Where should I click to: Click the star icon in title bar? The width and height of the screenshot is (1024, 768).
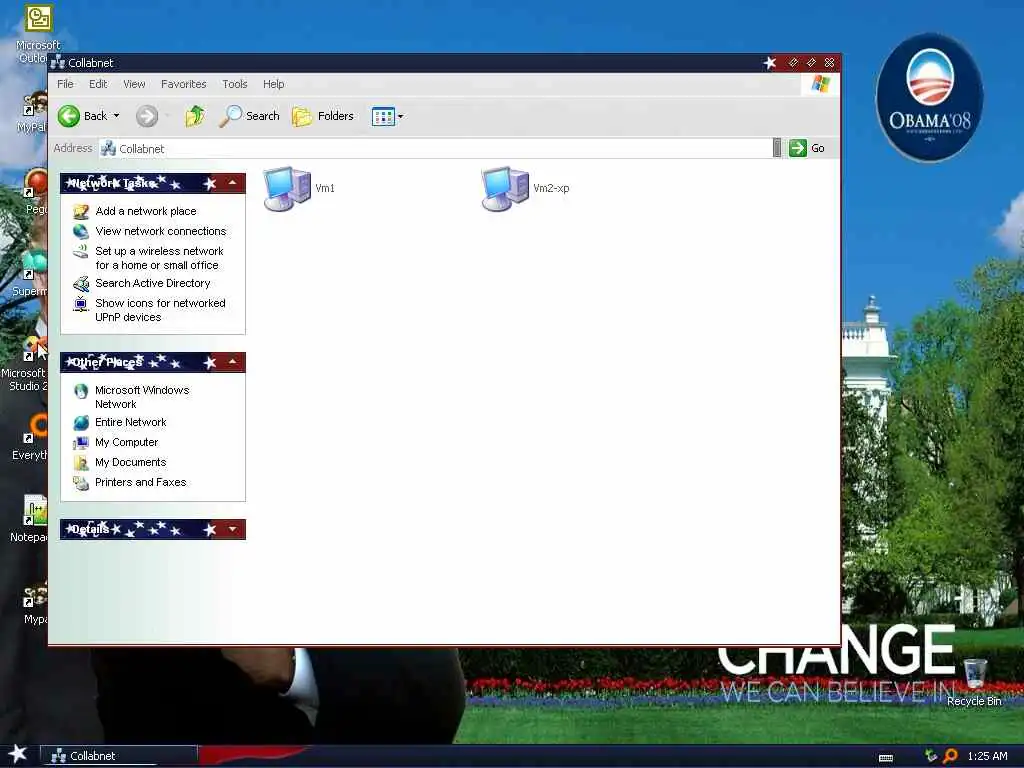771,63
